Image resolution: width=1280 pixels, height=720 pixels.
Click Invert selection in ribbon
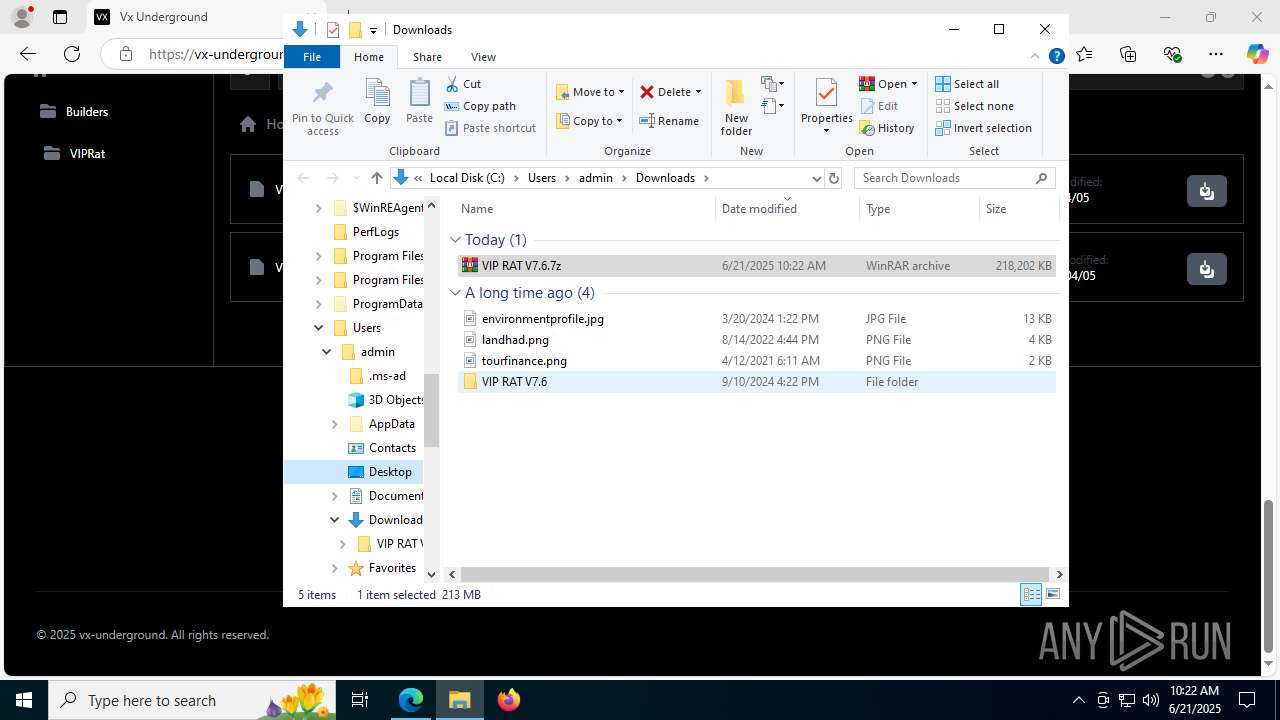984,128
